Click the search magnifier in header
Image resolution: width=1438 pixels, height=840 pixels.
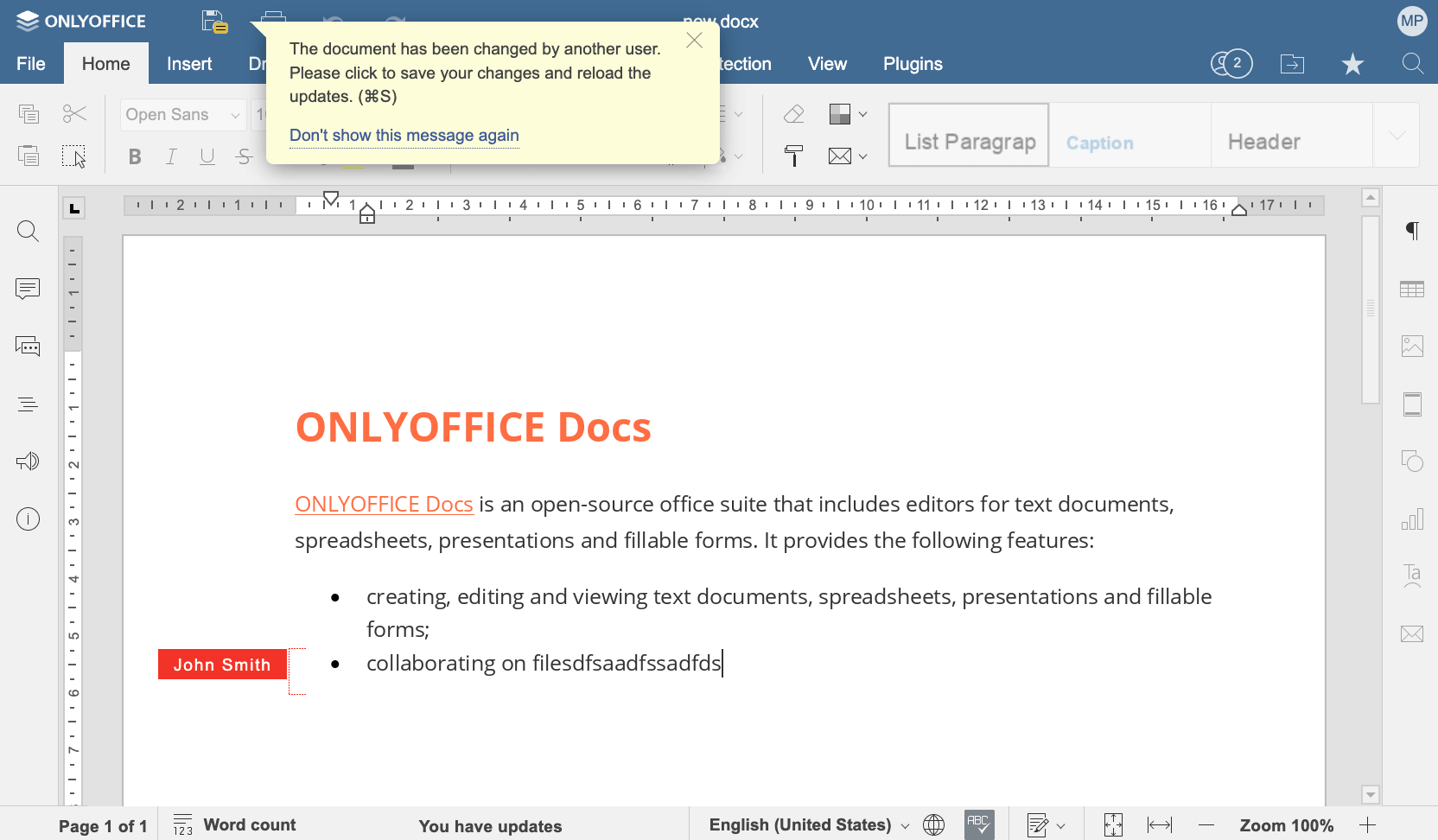pos(1412,64)
